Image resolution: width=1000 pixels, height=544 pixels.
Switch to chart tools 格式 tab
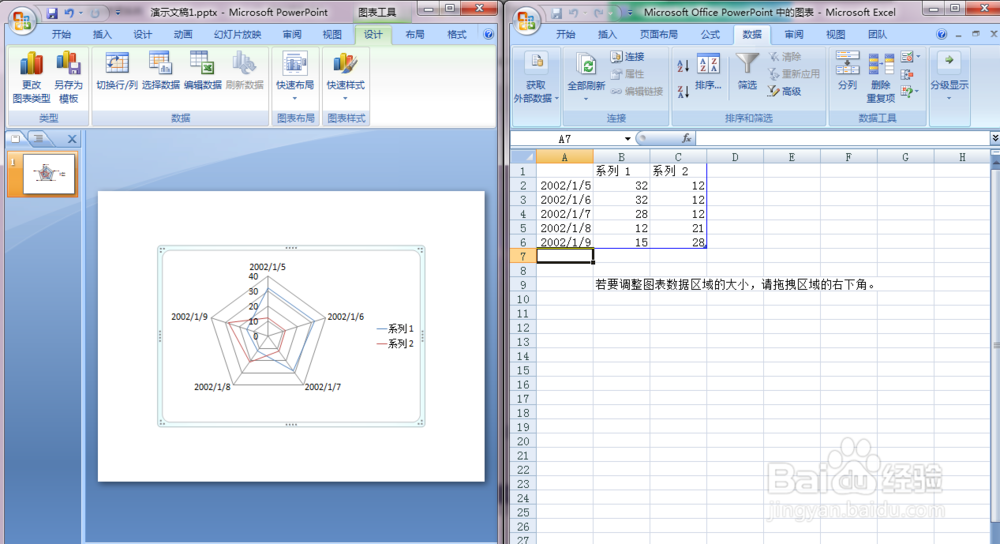457,34
